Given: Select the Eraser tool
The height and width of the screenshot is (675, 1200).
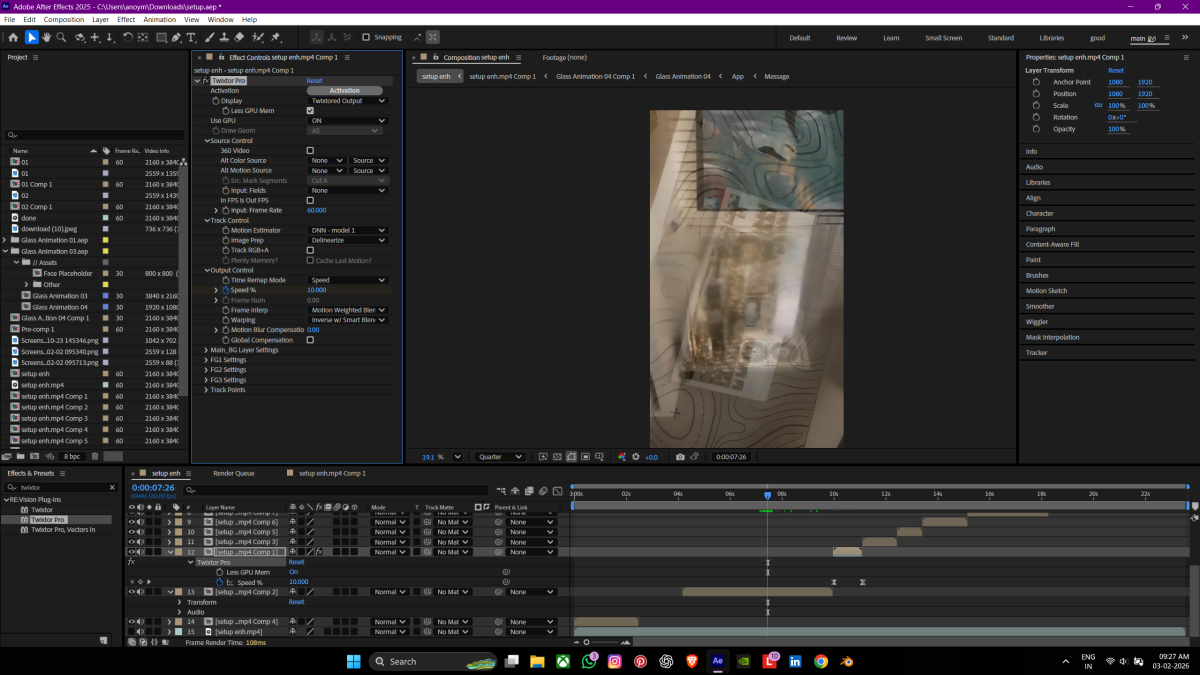Looking at the screenshot, I should [x=241, y=38].
